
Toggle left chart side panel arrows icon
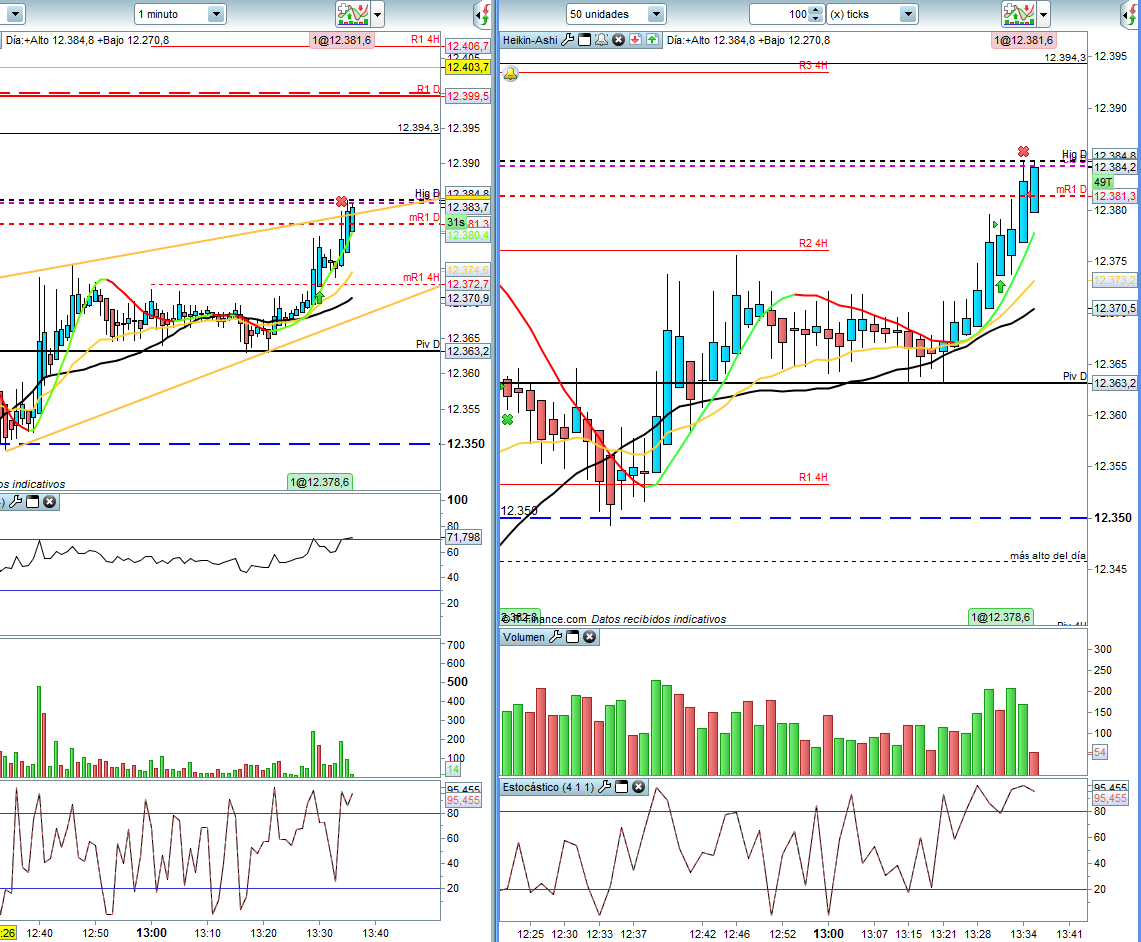[483, 14]
